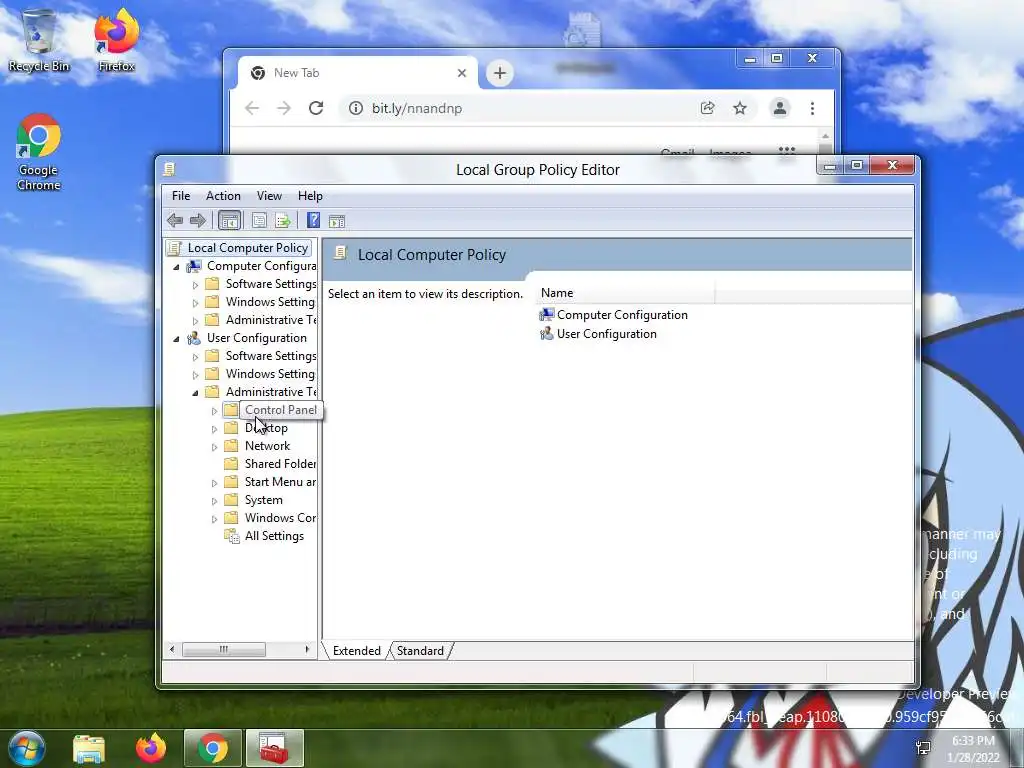Click the site info icon in Chrome address bar

(356, 108)
